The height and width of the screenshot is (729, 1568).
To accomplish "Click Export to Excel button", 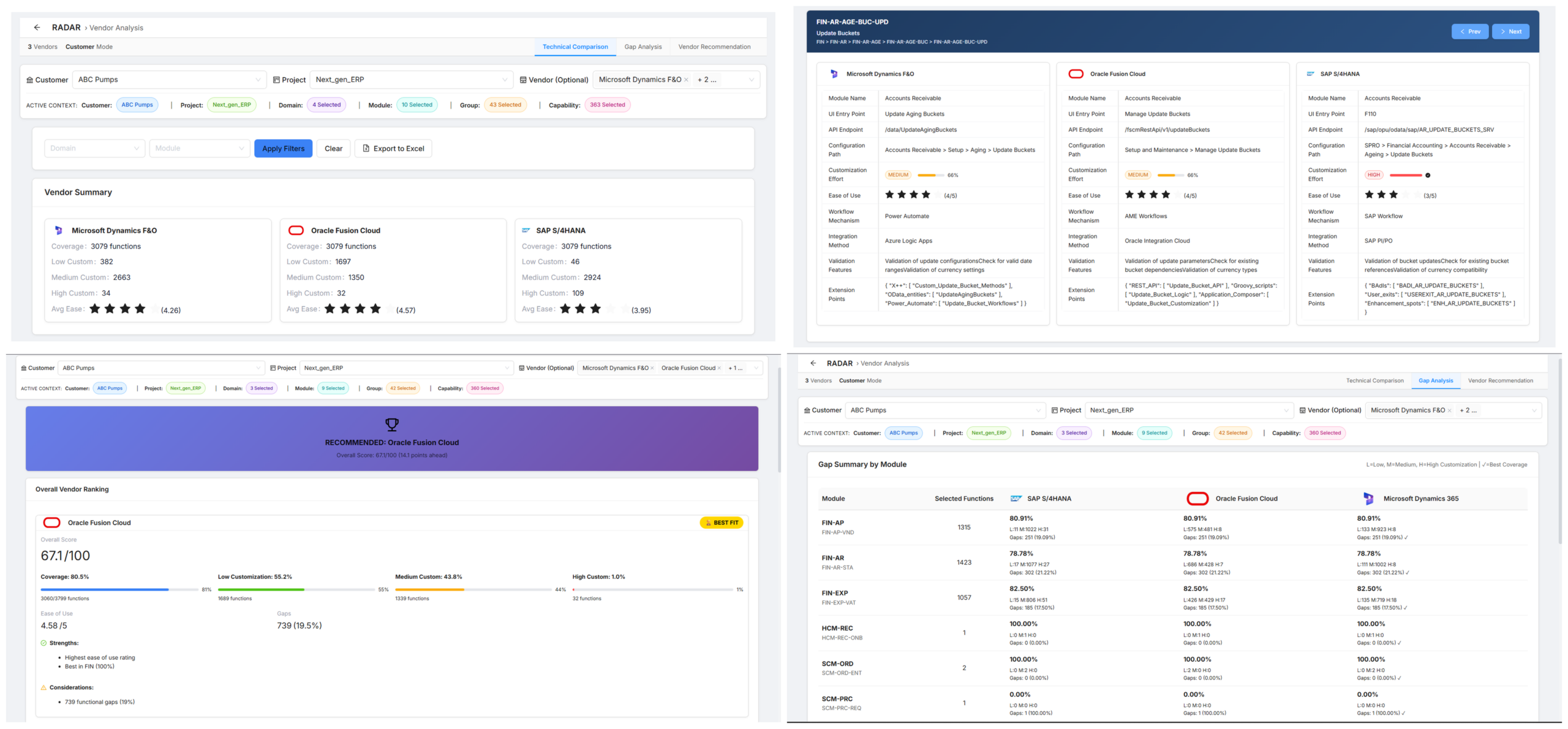I will click(x=393, y=148).
